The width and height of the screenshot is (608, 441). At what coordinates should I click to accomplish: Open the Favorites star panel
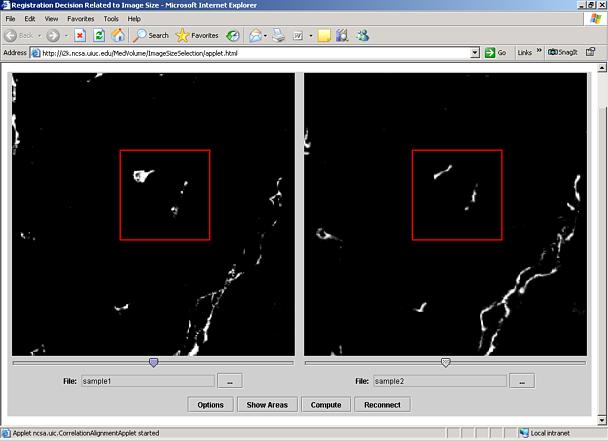tap(198, 35)
